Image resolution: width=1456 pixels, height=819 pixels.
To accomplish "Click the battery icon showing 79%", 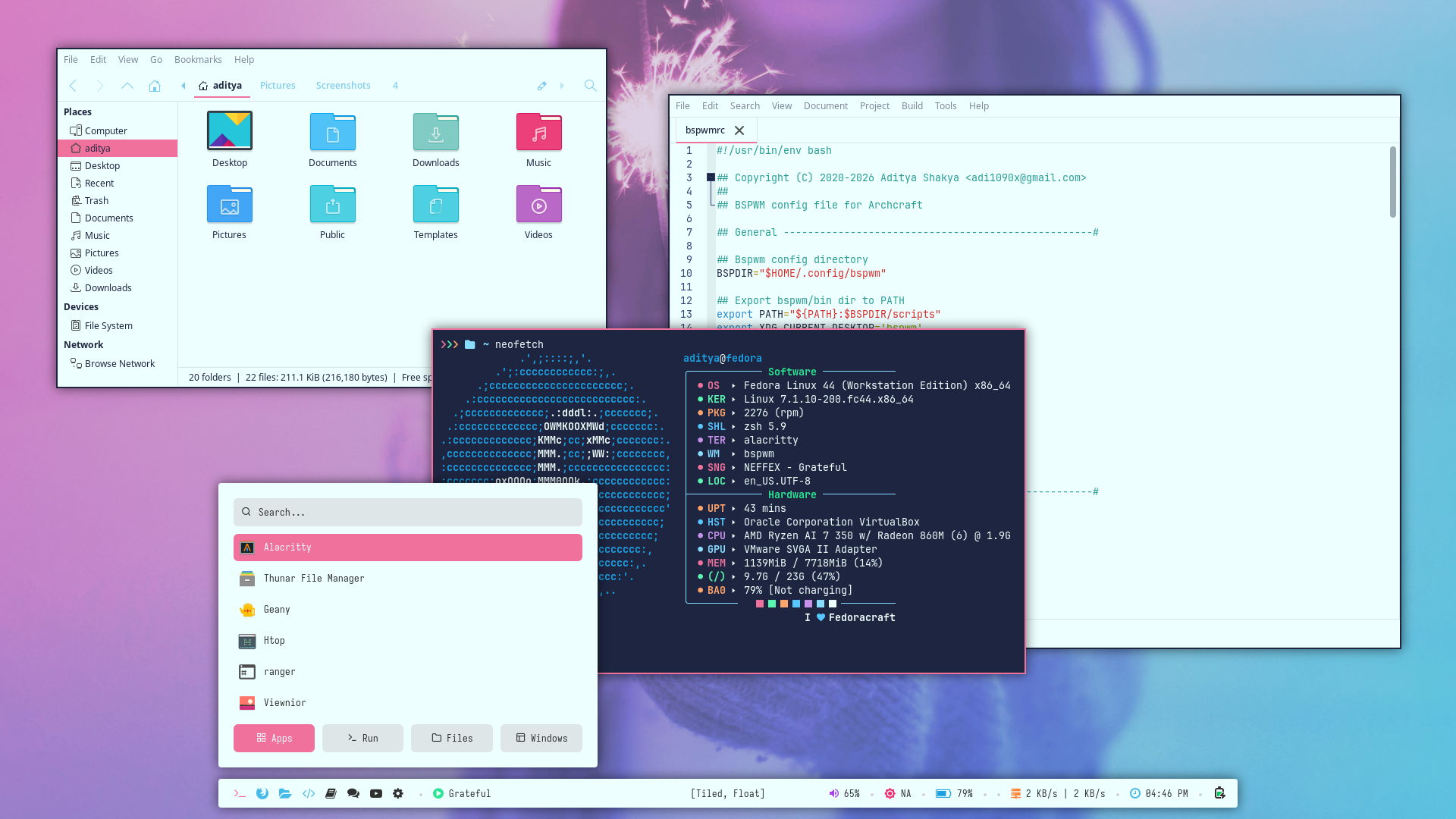I will click(x=943, y=793).
